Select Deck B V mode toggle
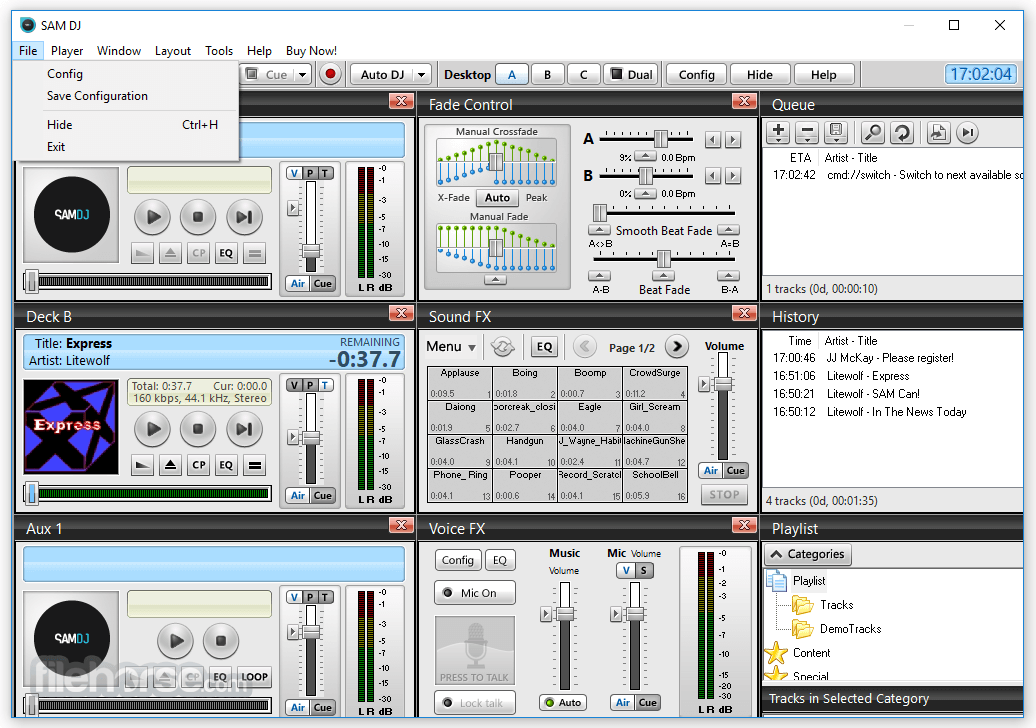This screenshot has width=1036, height=728. 294,385
